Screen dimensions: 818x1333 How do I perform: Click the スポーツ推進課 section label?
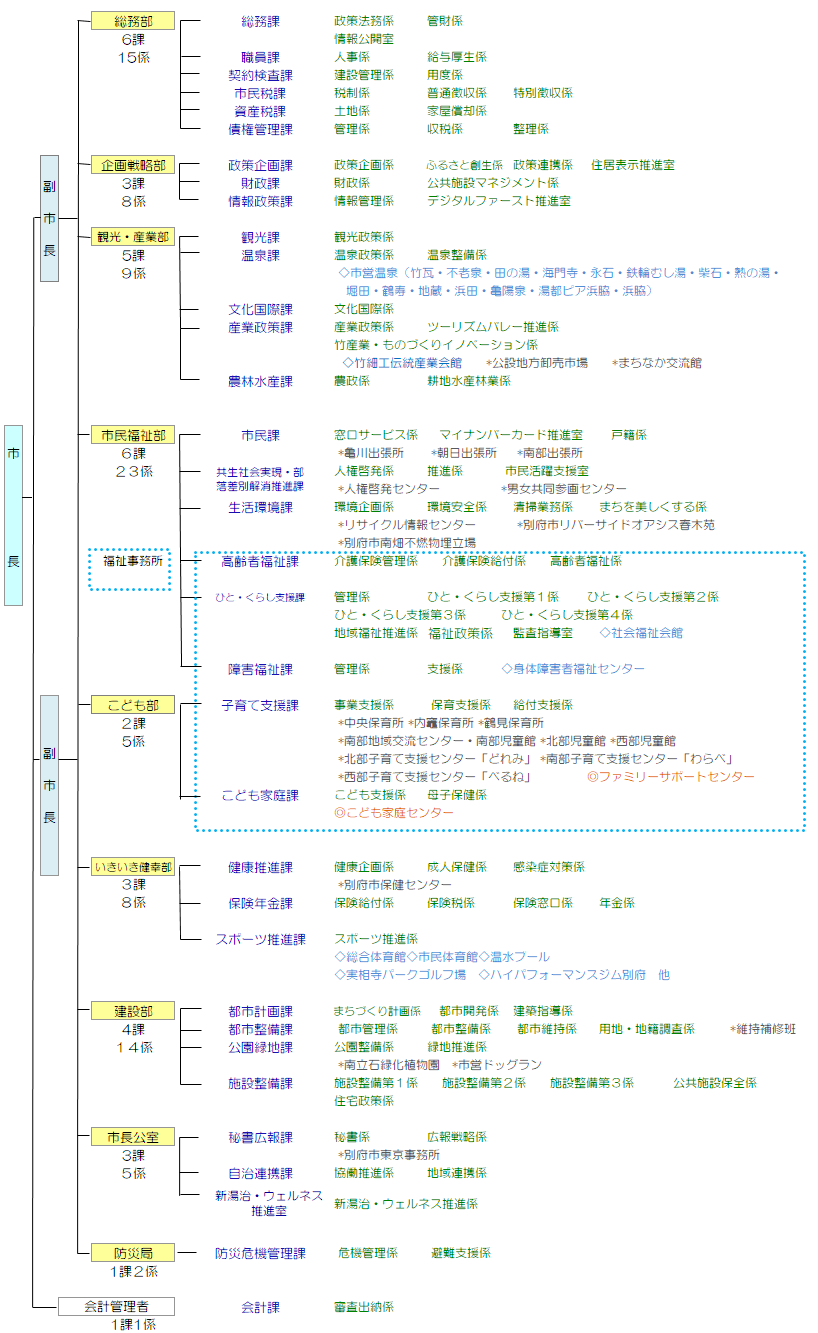pyautogui.click(x=260, y=939)
